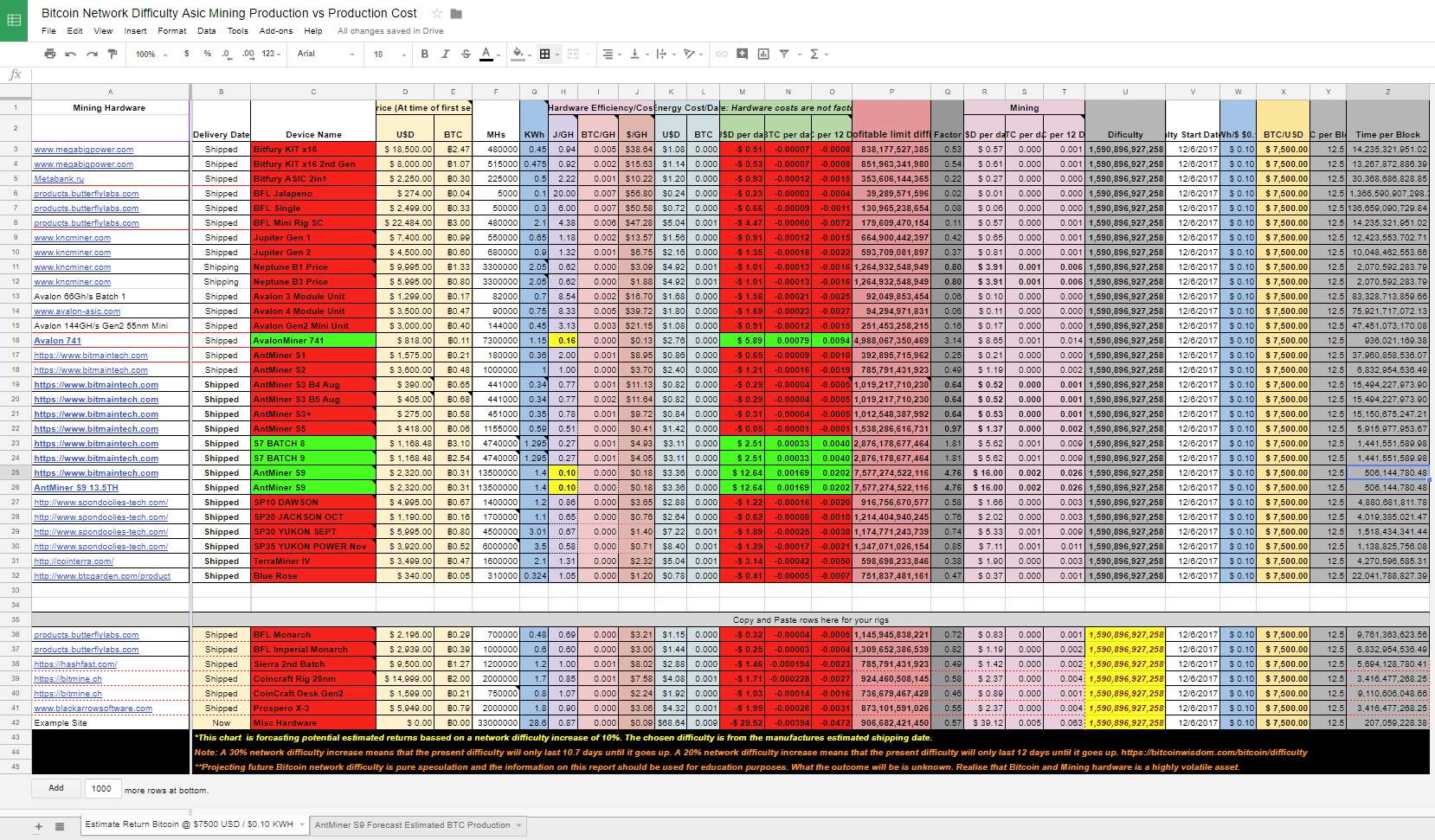1435x840 pixels.
Task: Star this document
Action: 437,13
